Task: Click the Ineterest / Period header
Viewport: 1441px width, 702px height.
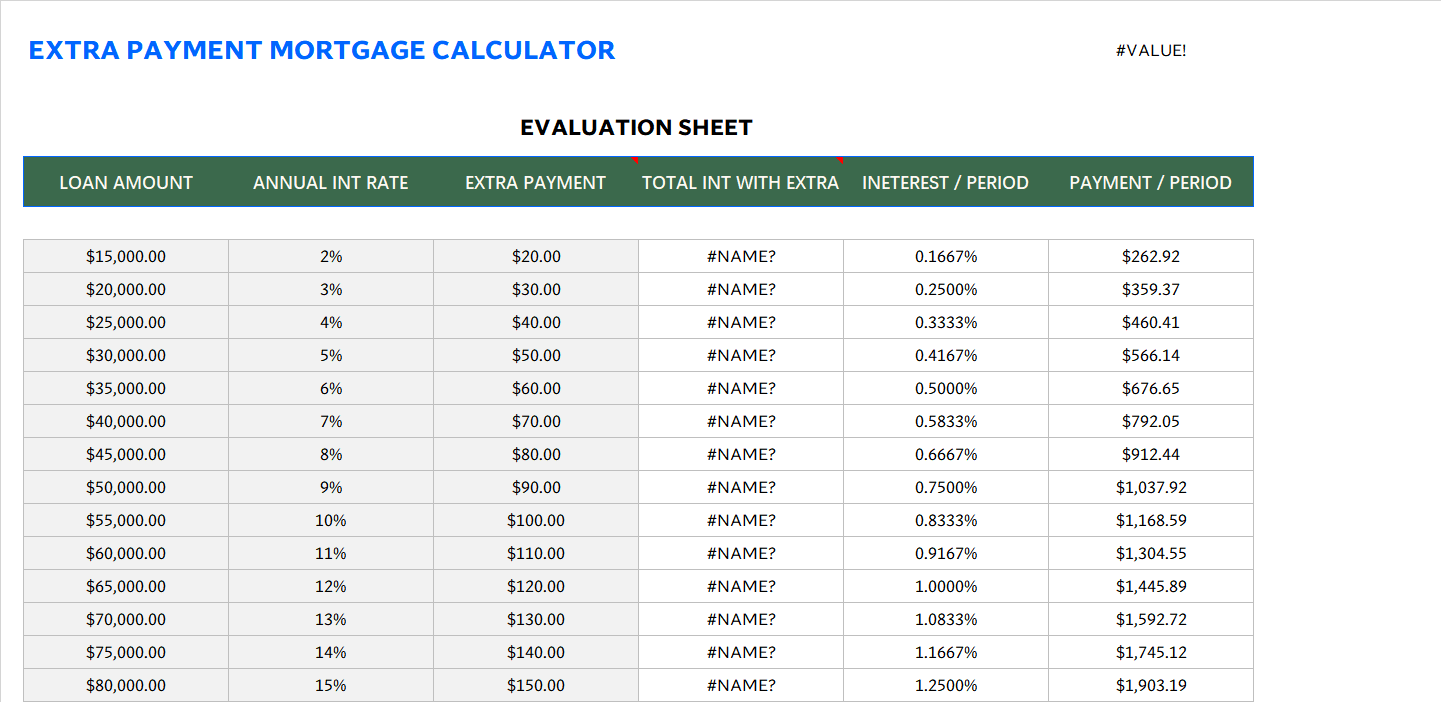Action: 946,183
